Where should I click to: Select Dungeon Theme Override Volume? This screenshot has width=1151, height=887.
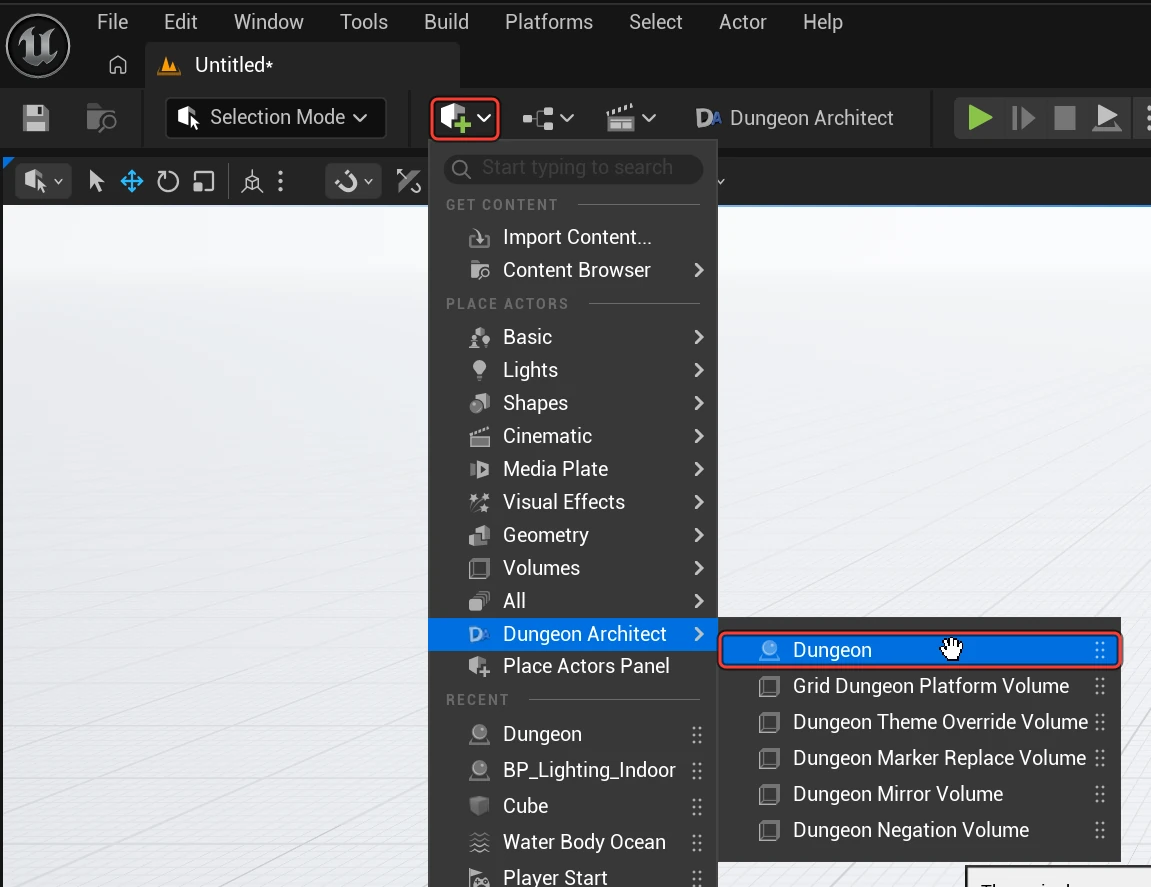click(920, 723)
